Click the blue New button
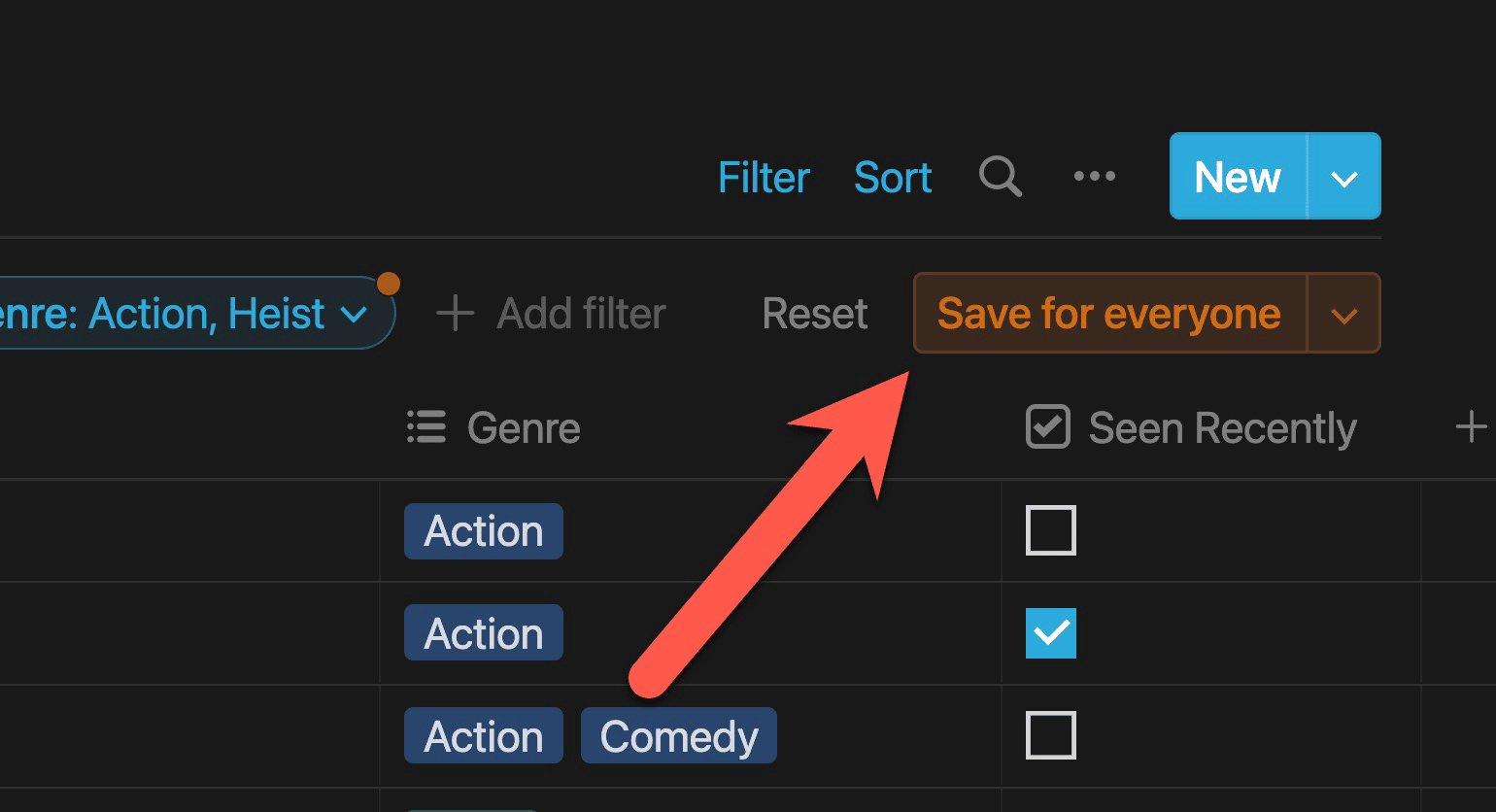Image resolution: width=1496 pixels, height=812 pixels. (1239, 177)
